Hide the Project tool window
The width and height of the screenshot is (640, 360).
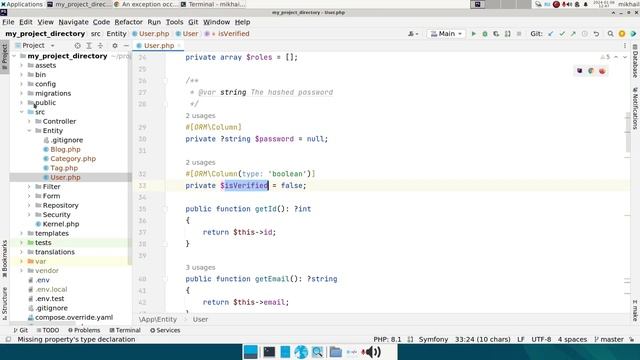126,46
